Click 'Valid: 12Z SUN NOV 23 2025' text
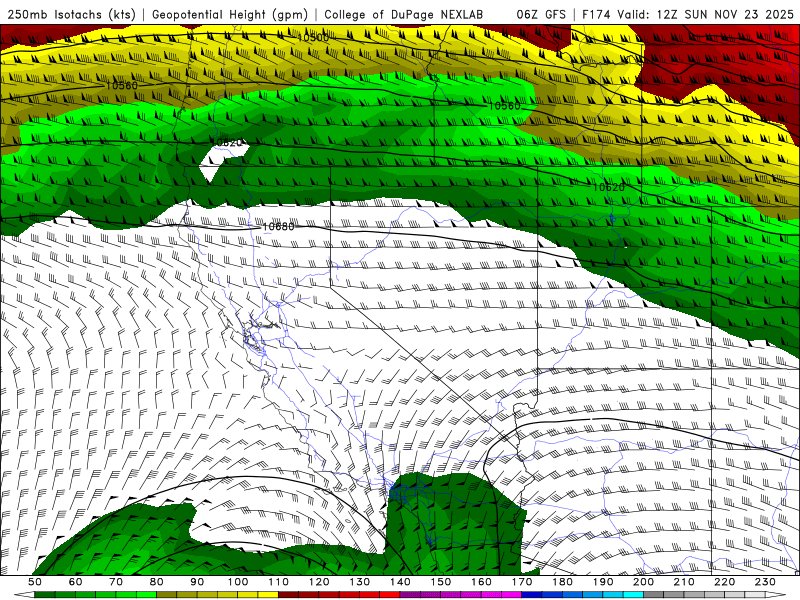This screenshot has height=600, width=800. point(706,15)
